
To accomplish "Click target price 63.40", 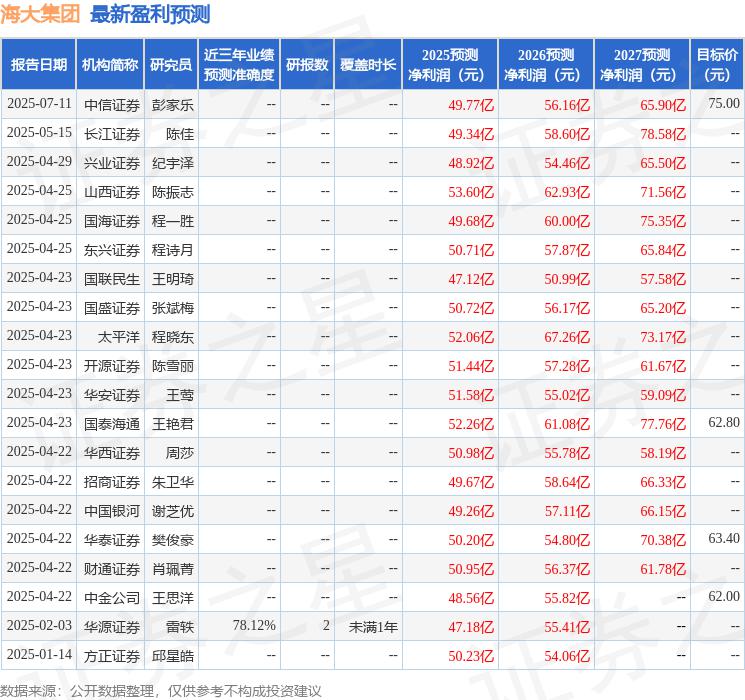I will [x=724, y=538].
